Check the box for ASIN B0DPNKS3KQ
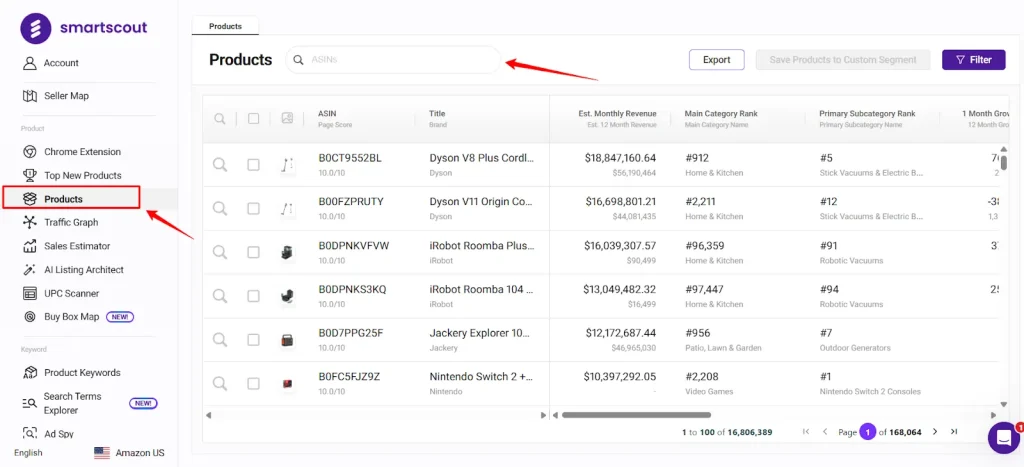1024x467 pixels. point(253,296)
